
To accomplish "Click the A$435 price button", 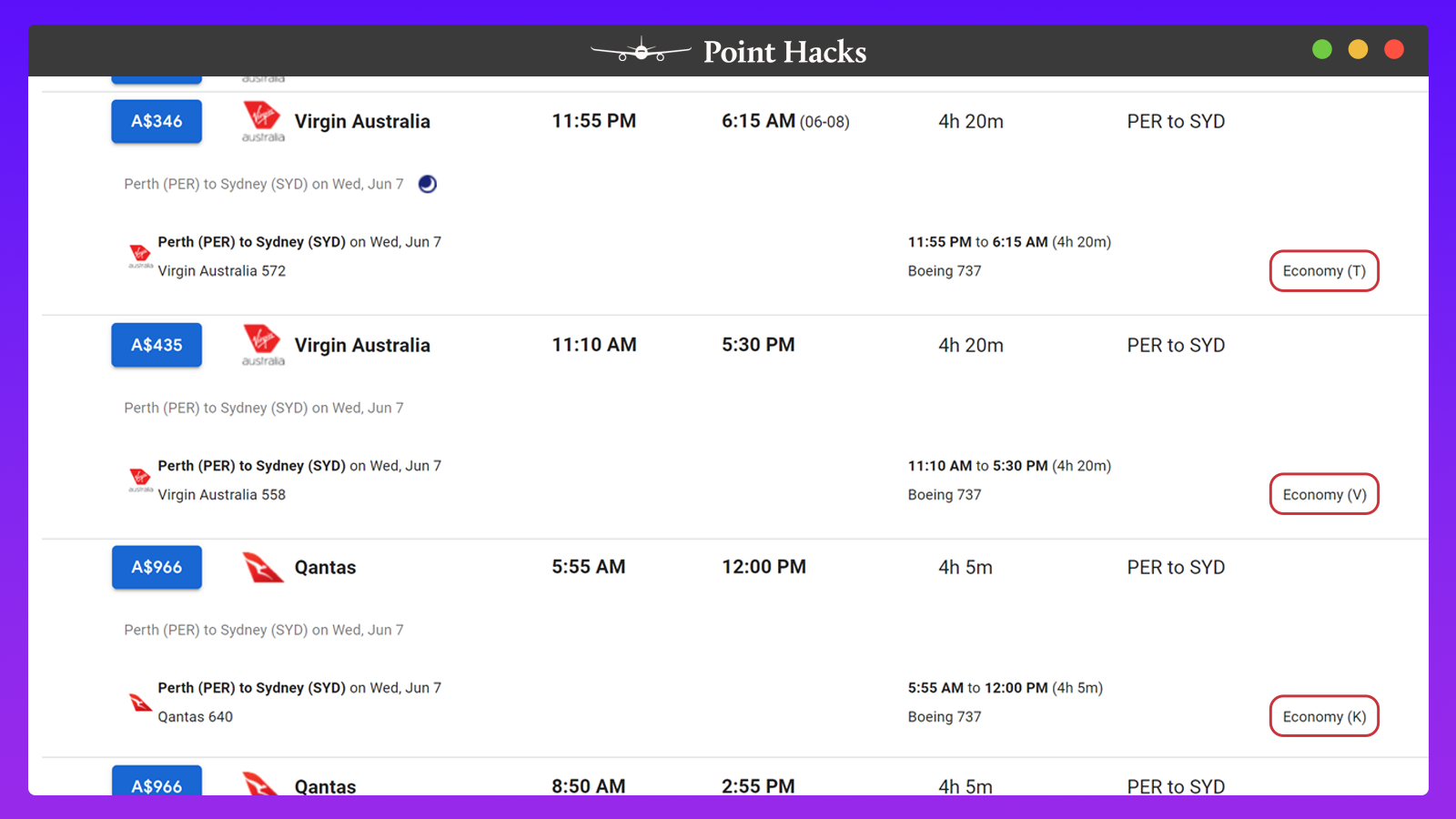I will (x=157, y=345).
